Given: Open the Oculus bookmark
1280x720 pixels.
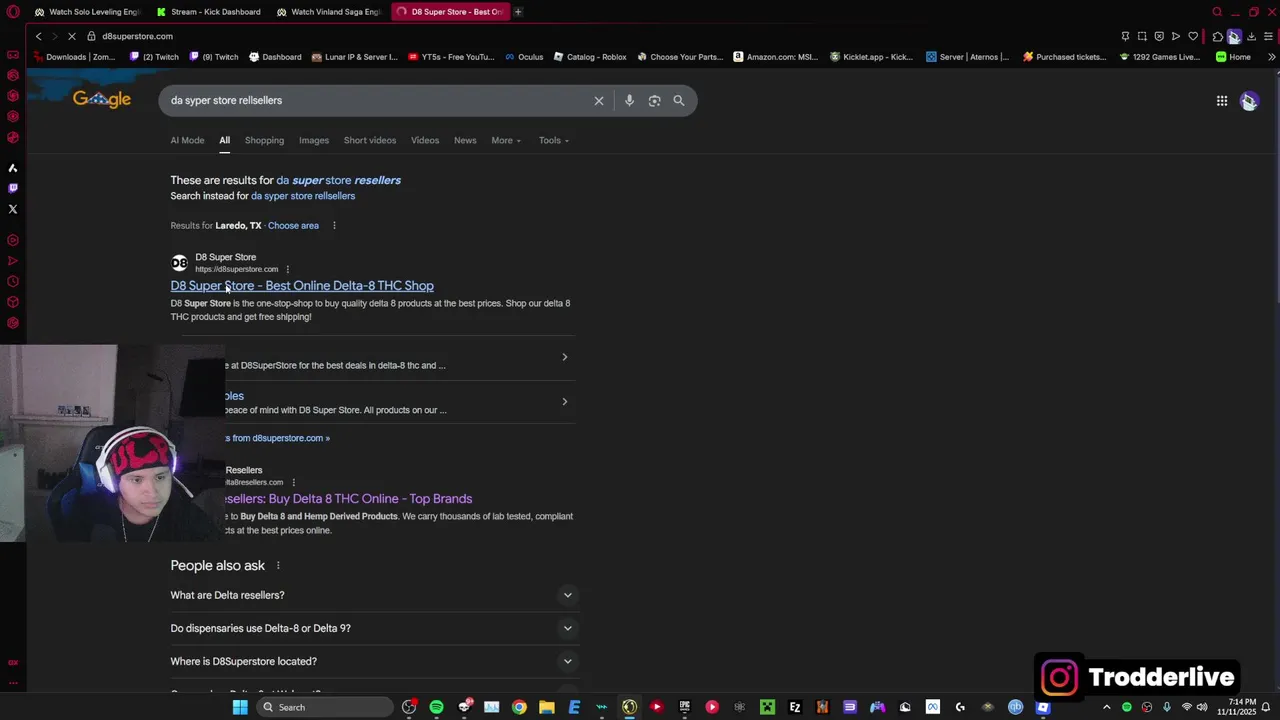Looking at the screenshot, I should click(524, 57).
